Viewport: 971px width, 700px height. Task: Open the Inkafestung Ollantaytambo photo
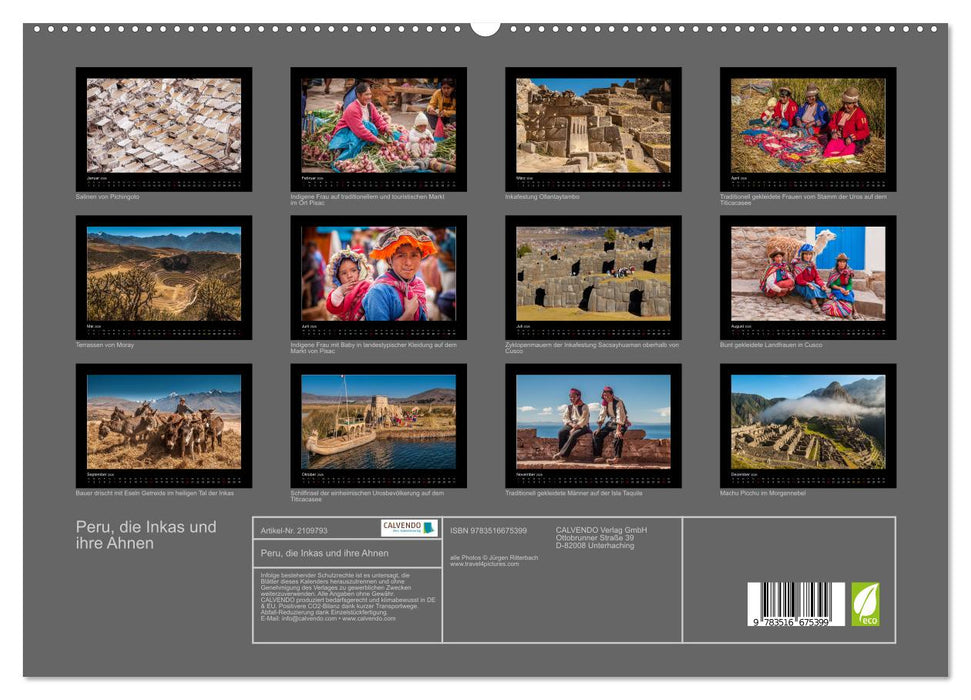tap(593, 126)
